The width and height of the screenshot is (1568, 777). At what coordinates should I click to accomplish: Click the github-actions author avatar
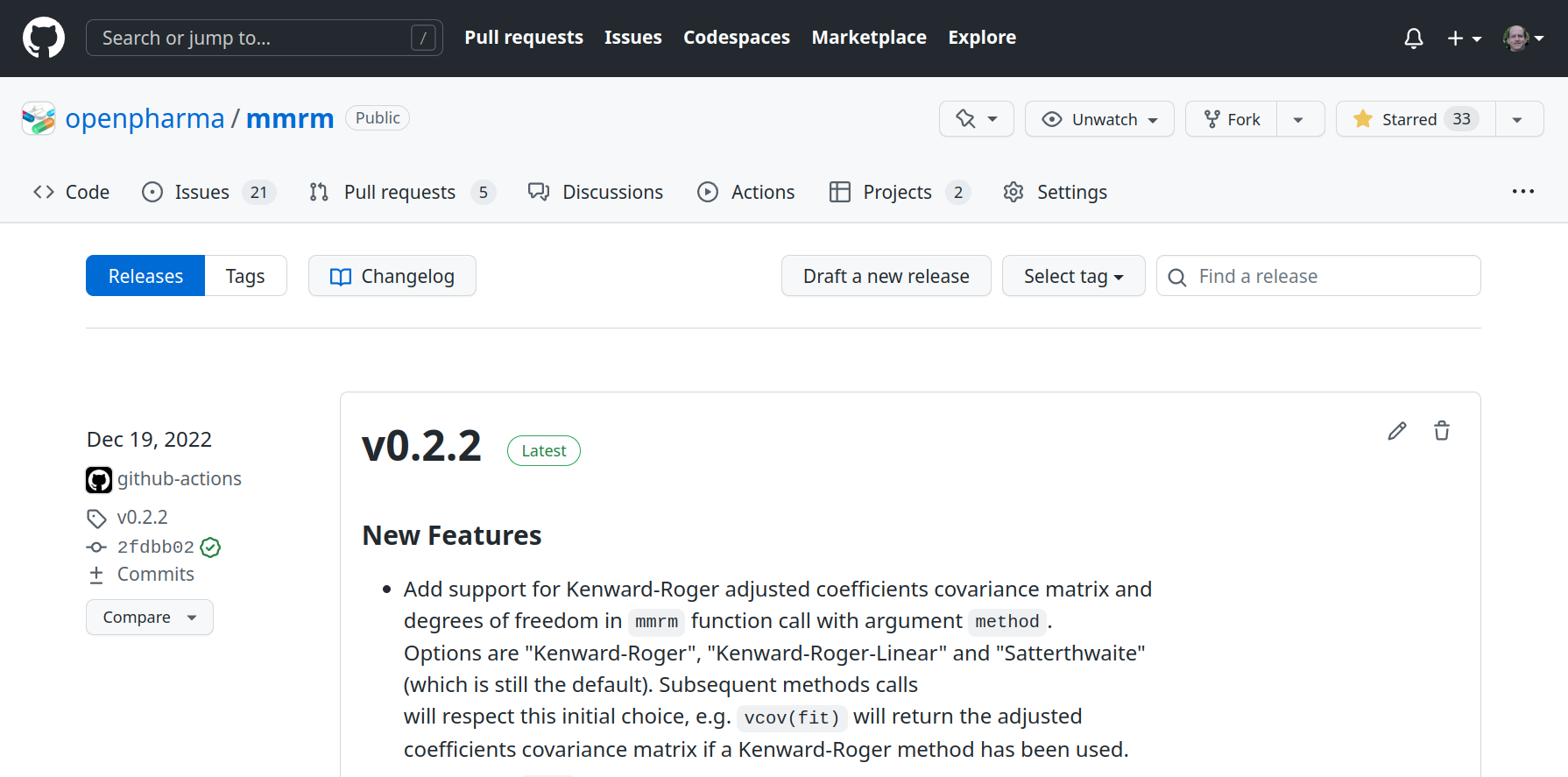point(99,479)
